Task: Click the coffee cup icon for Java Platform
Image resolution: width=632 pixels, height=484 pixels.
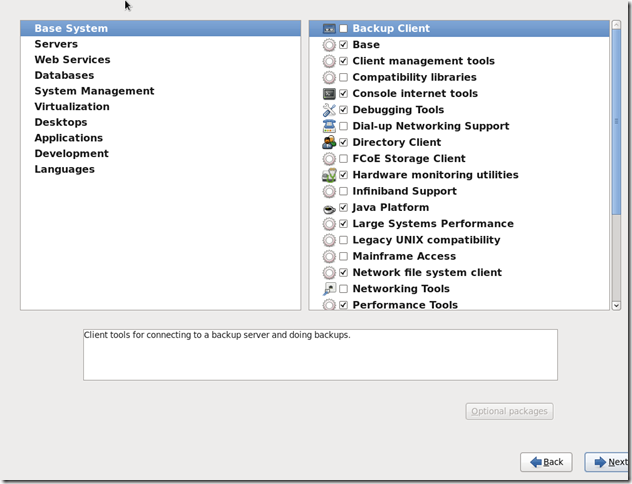Action: pos(329,208)
